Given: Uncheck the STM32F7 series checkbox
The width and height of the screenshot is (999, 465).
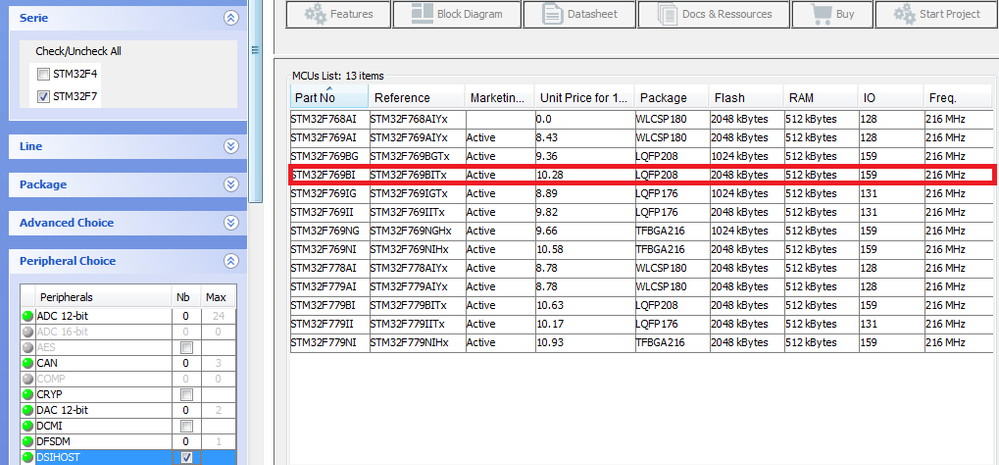Looking at the screenshot, I should click(x=43, y=97).
